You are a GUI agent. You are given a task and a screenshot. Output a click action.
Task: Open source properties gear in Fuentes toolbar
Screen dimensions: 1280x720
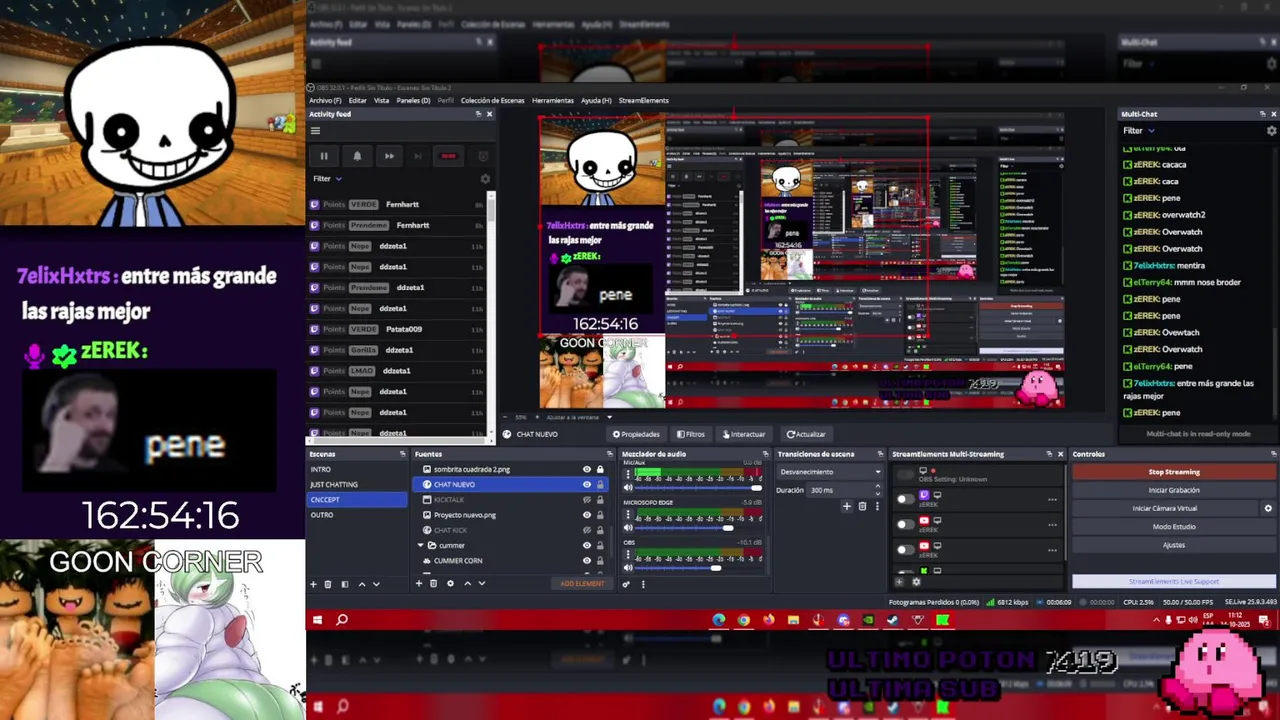point(450,584)
